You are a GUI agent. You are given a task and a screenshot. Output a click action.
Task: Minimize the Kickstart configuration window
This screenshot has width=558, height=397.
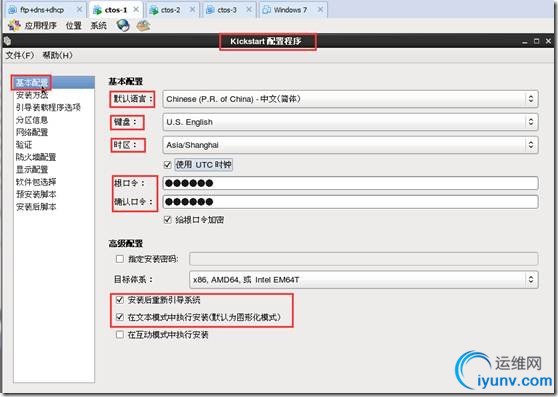tap(525, 42)
